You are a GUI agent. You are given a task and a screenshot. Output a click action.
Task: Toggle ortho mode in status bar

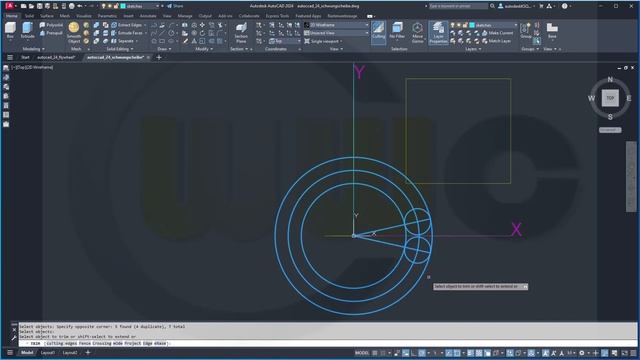[x=413, y=353]
